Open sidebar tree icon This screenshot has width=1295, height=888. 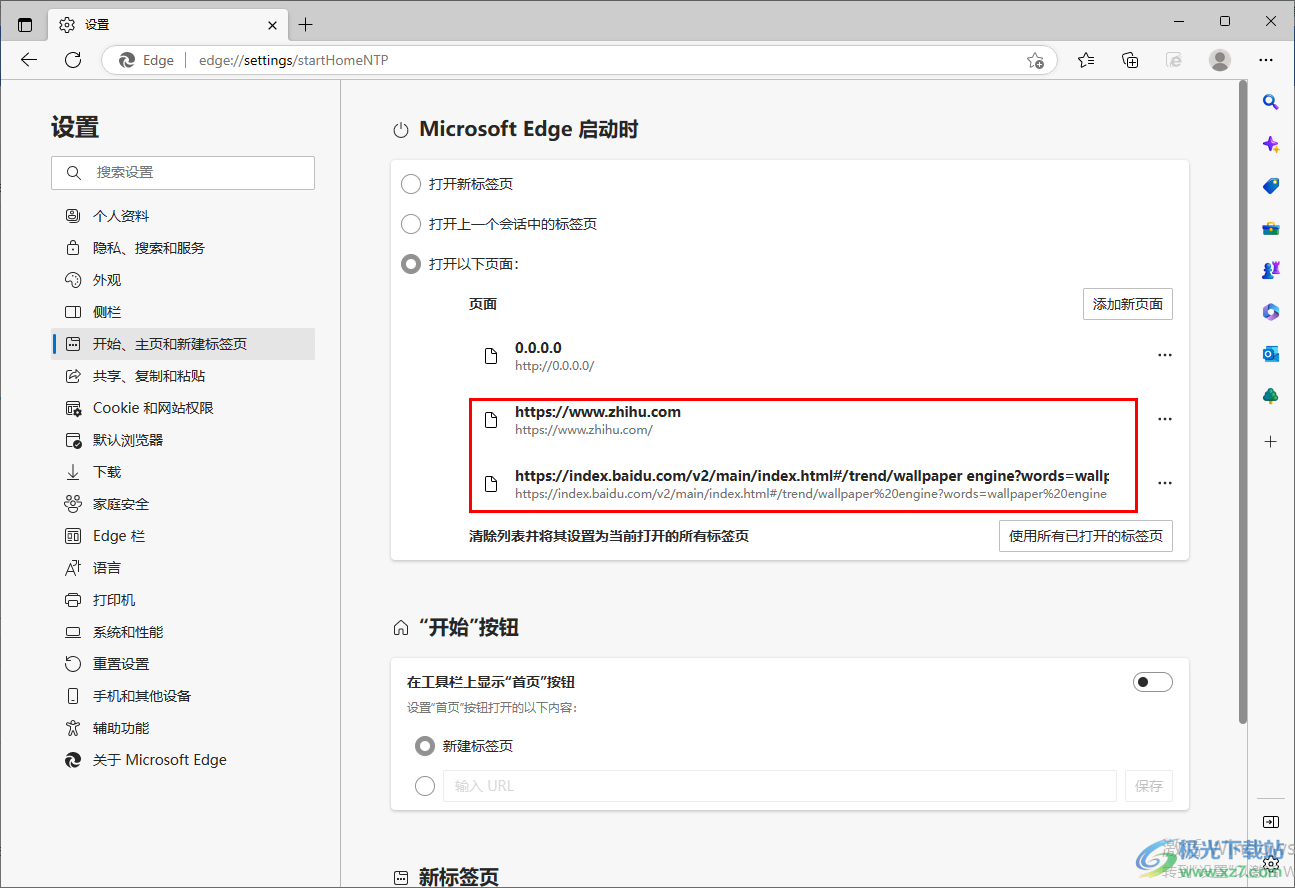tap(1271, 396)
